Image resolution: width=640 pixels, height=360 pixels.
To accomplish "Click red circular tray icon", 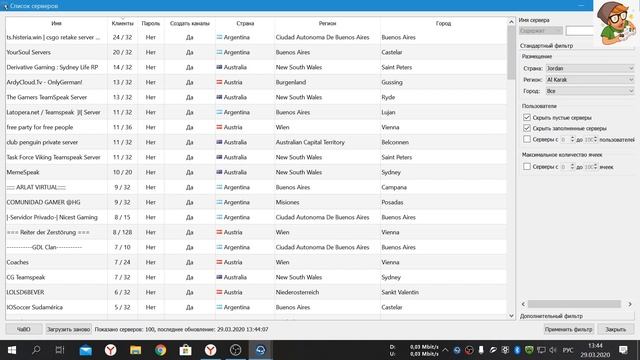I will tap(469, 350).
